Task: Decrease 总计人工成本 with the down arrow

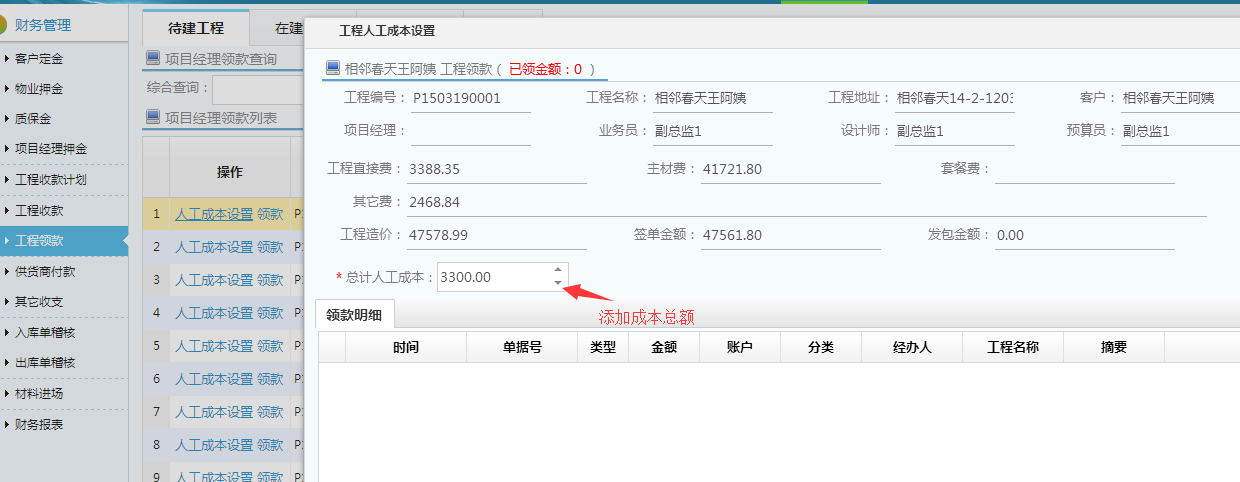Action: (557, 283)
